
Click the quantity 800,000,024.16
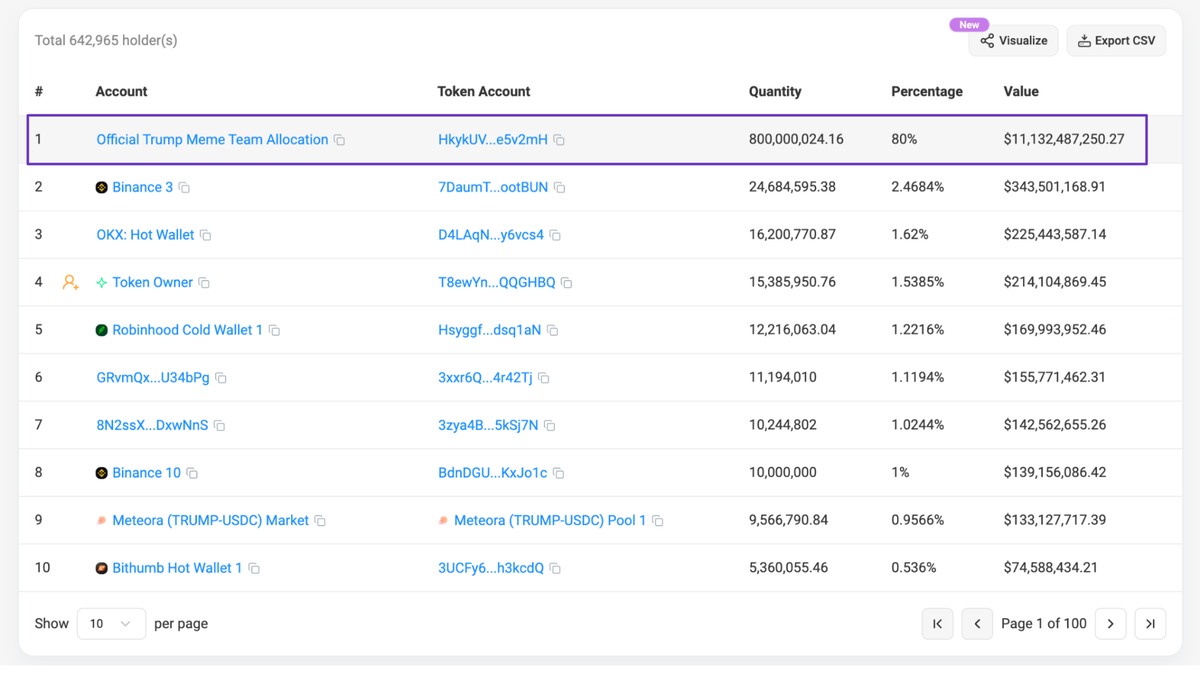(x=796, y=140)
